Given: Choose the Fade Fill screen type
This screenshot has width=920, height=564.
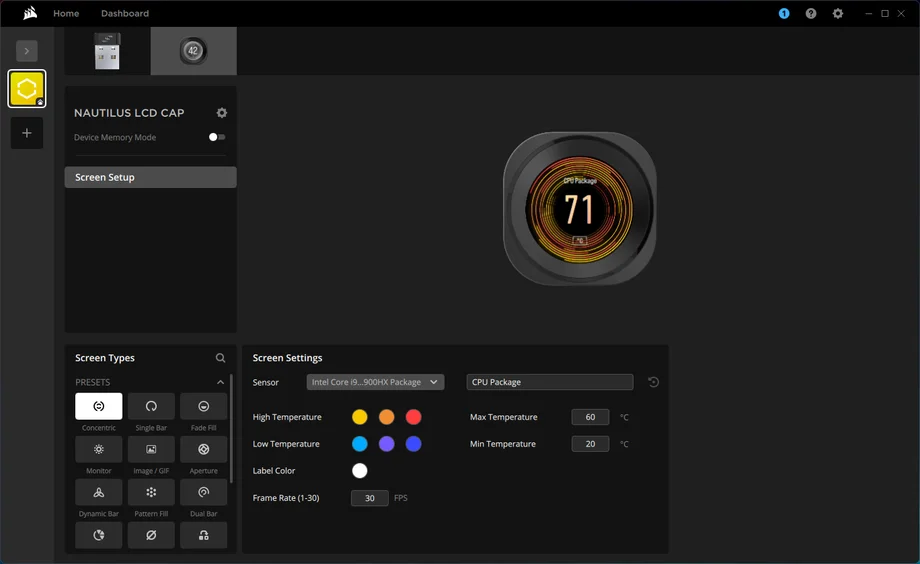Looking at the screenshot, I should click(x=203, y=406).
